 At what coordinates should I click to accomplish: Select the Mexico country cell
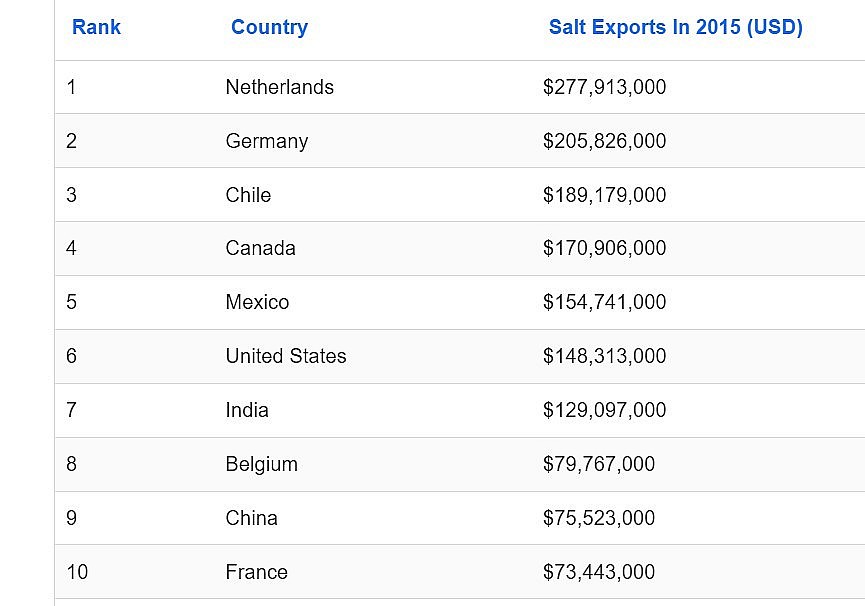(257, 302)
